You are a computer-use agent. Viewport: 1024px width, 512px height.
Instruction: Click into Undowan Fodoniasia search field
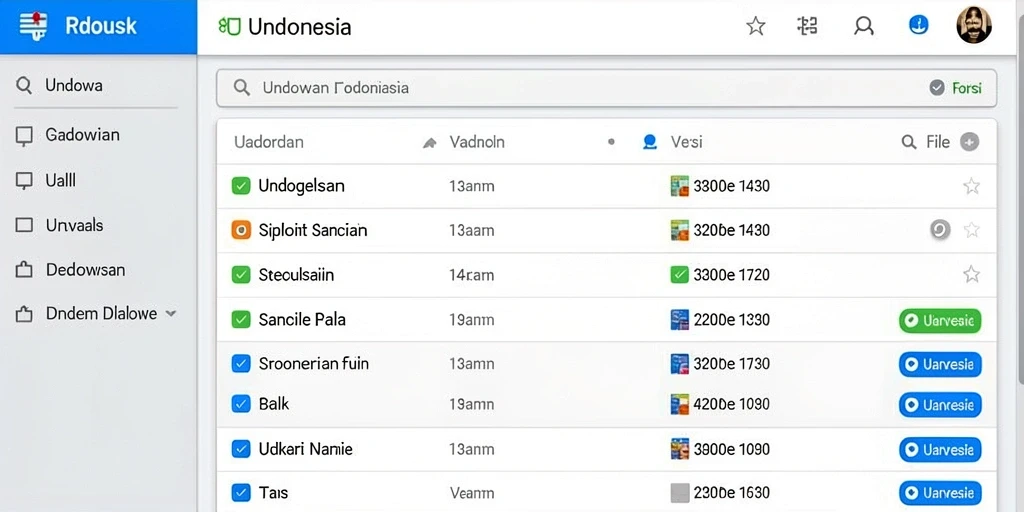tap(606, 88)
